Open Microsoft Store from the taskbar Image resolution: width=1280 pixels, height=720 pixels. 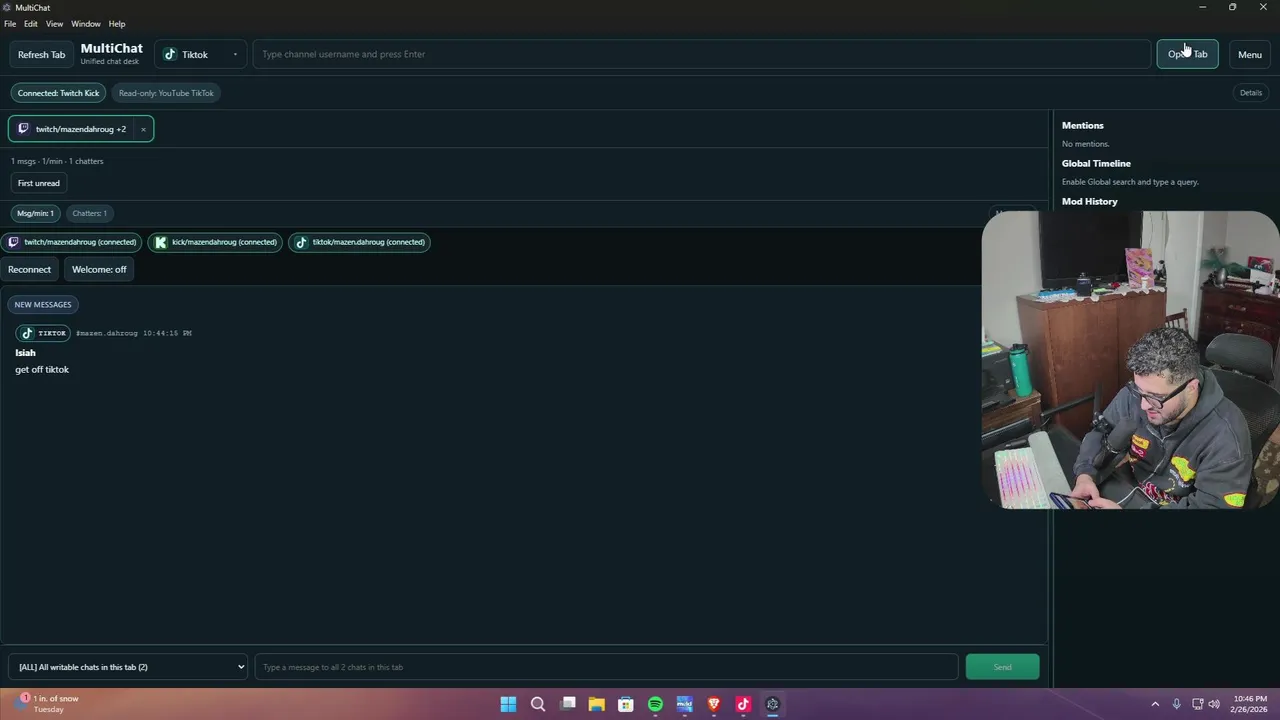(x=626, y=704)
